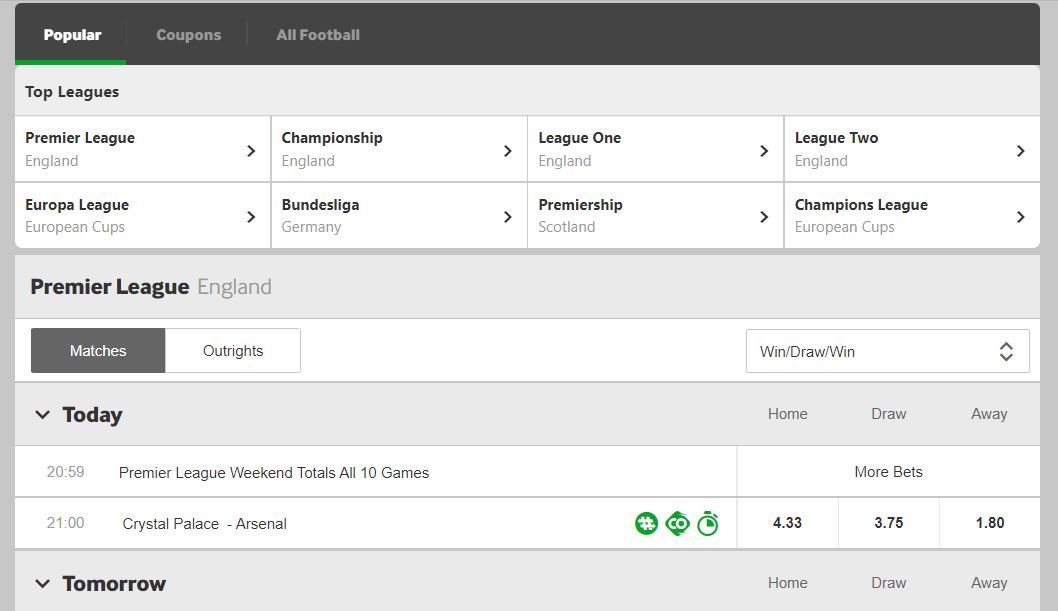
Task: Click the arrow on Championship tile
Action: (x=508, y=150)
